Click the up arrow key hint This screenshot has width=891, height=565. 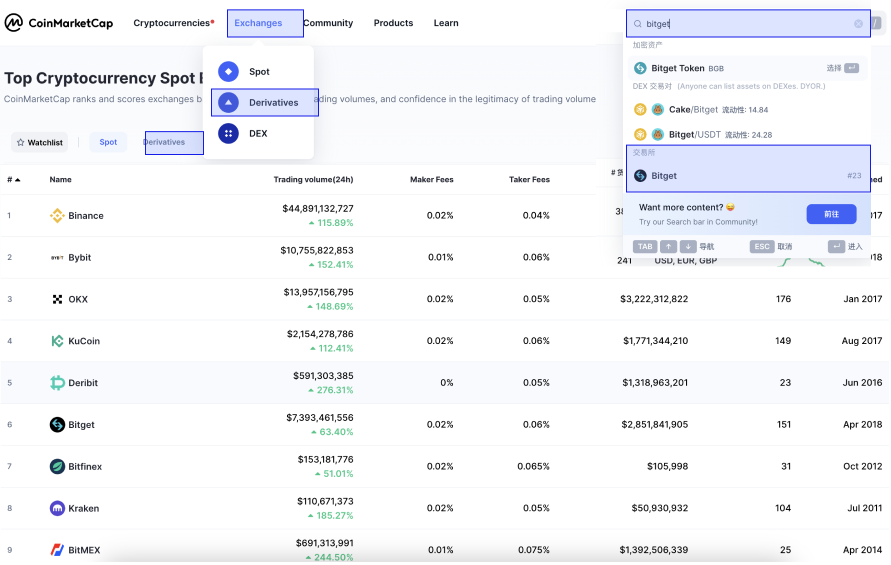pos(669,246)
